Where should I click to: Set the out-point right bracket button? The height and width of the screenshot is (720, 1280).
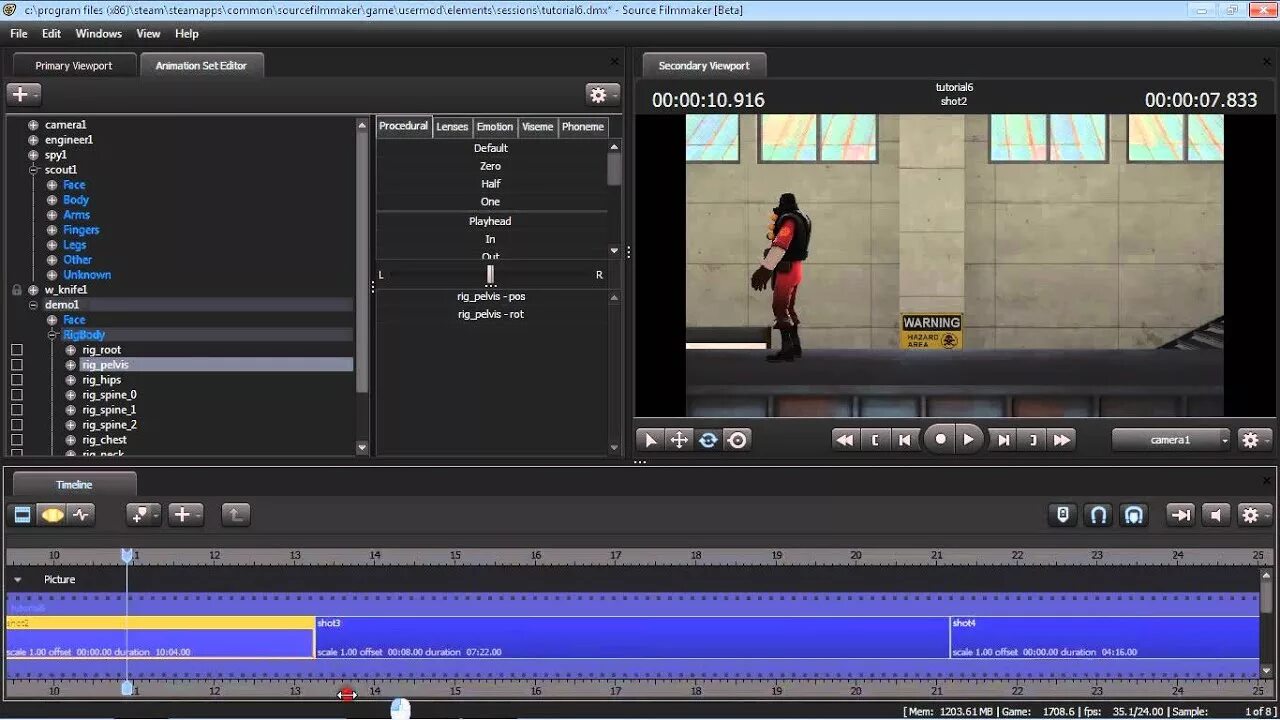(x=1033, y=440)
